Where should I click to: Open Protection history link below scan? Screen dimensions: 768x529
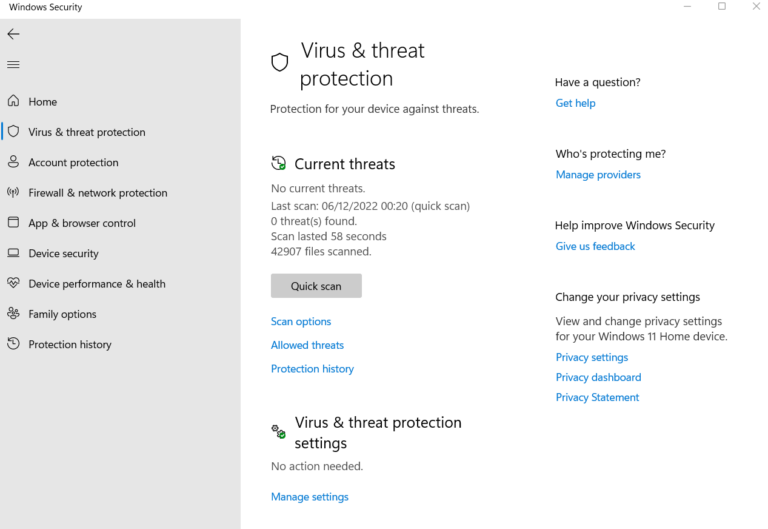click(x=312, y=369)
